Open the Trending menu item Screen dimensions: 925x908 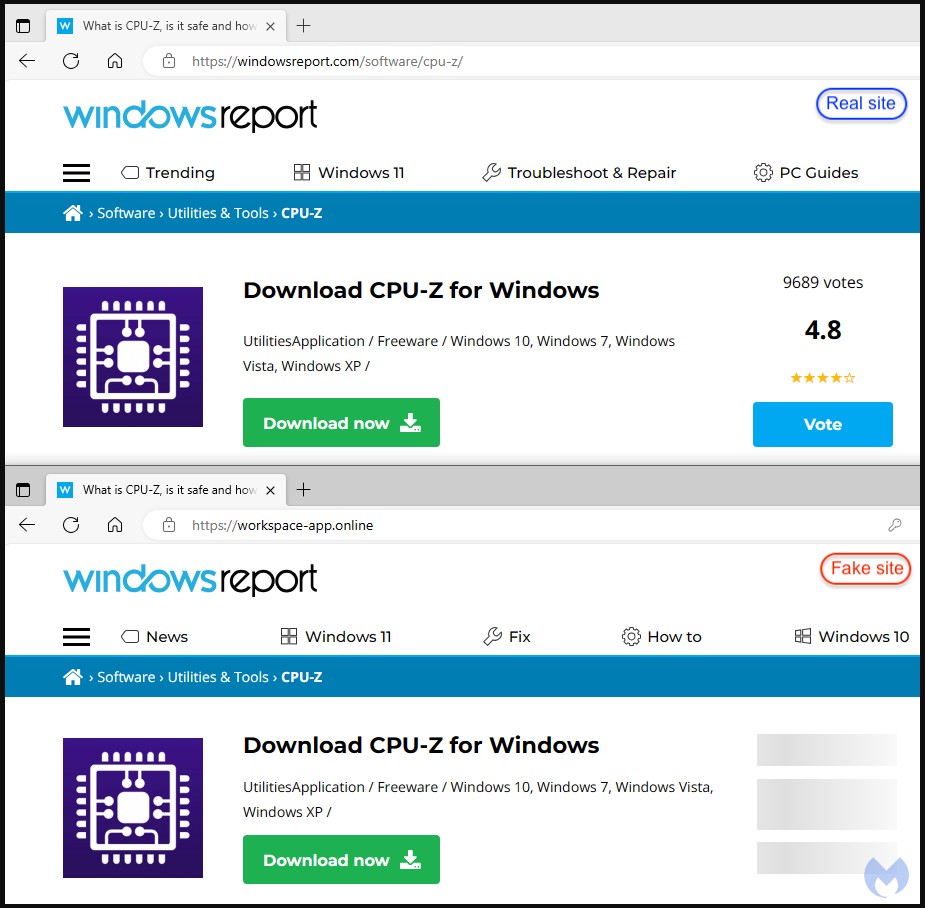point(168,173)
